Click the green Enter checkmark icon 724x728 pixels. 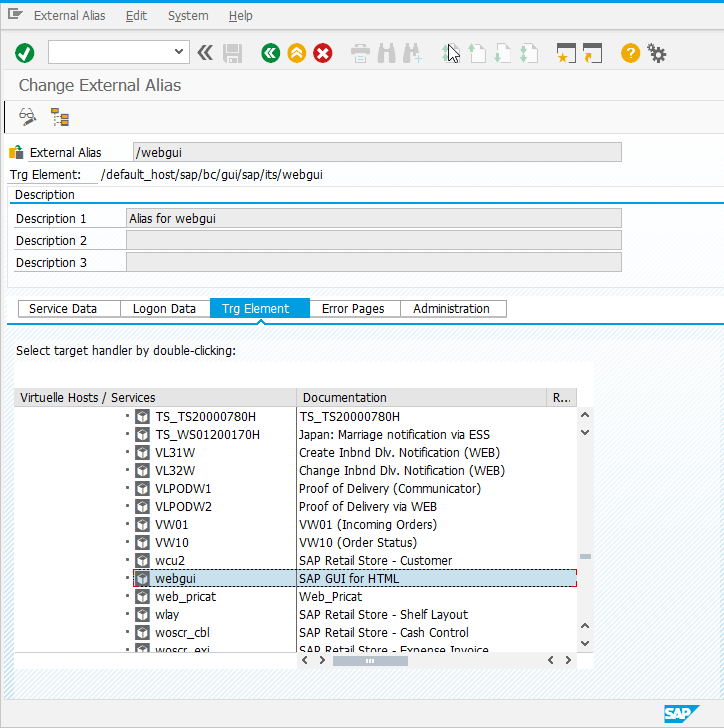pos(25,53)
